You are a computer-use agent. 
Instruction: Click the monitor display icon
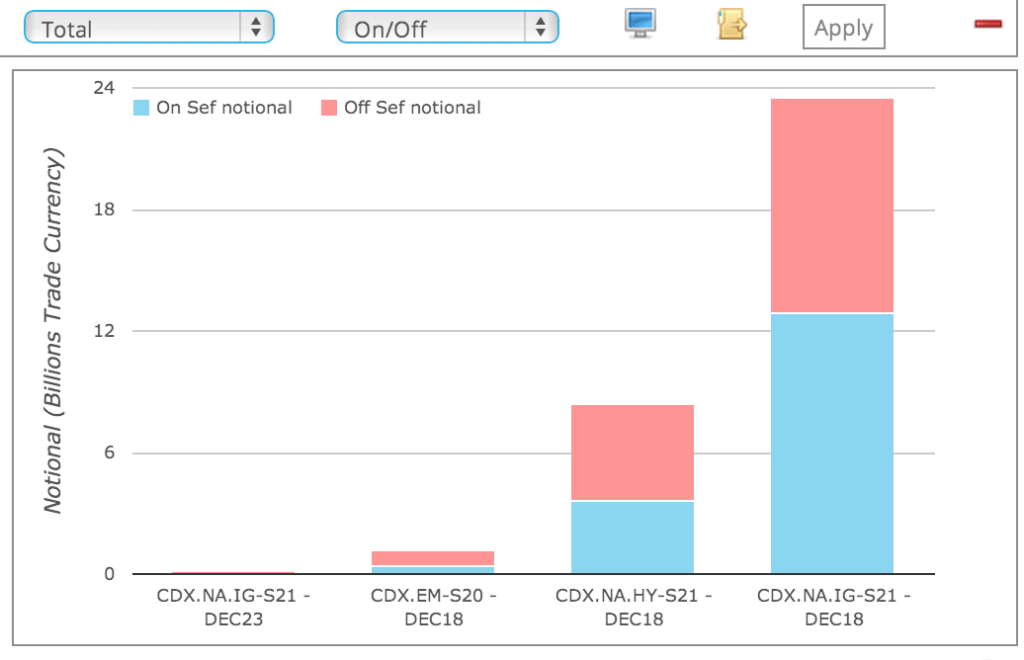coord(638,21)
